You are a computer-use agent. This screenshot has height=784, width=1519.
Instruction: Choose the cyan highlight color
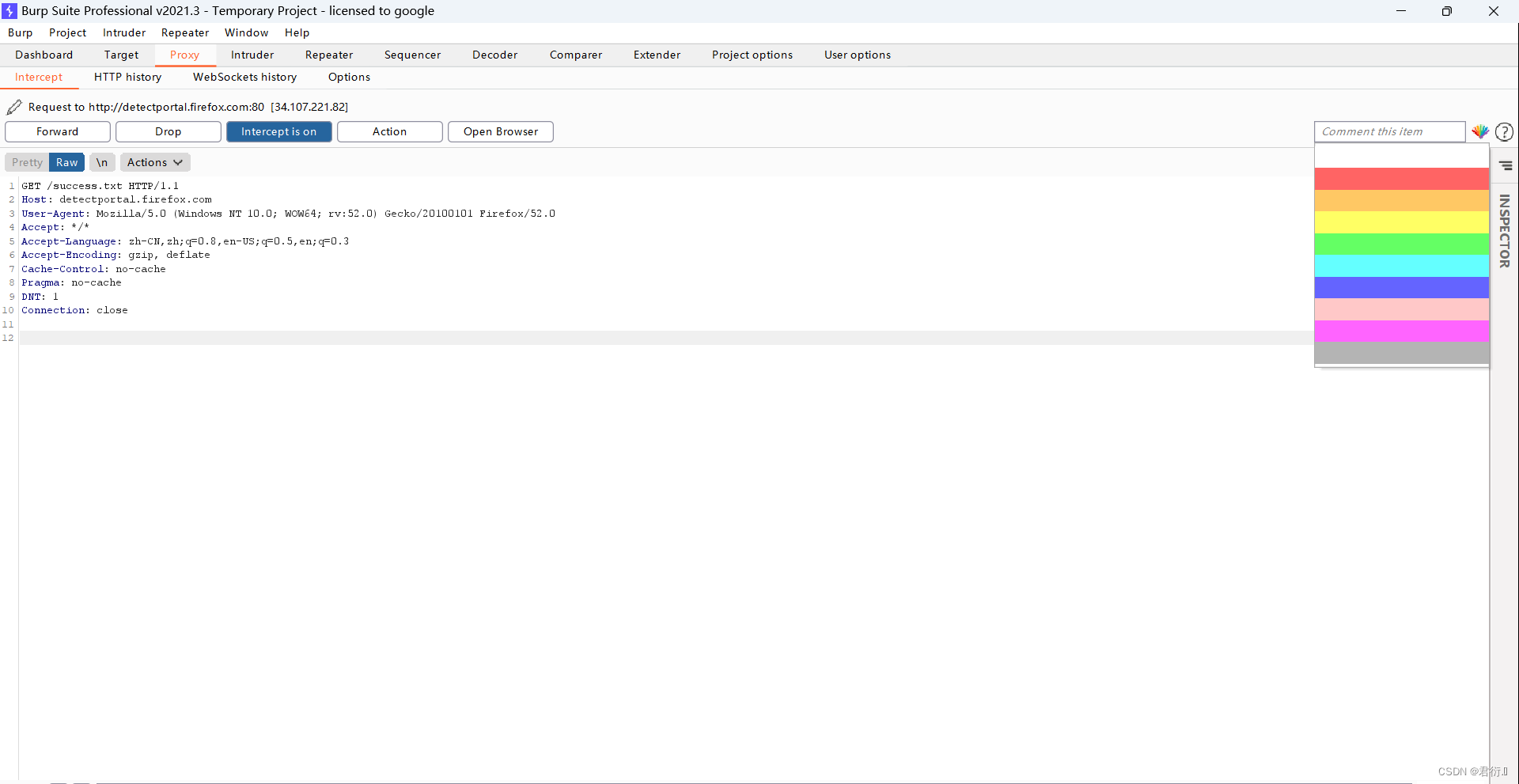[x=1401, y=266]
